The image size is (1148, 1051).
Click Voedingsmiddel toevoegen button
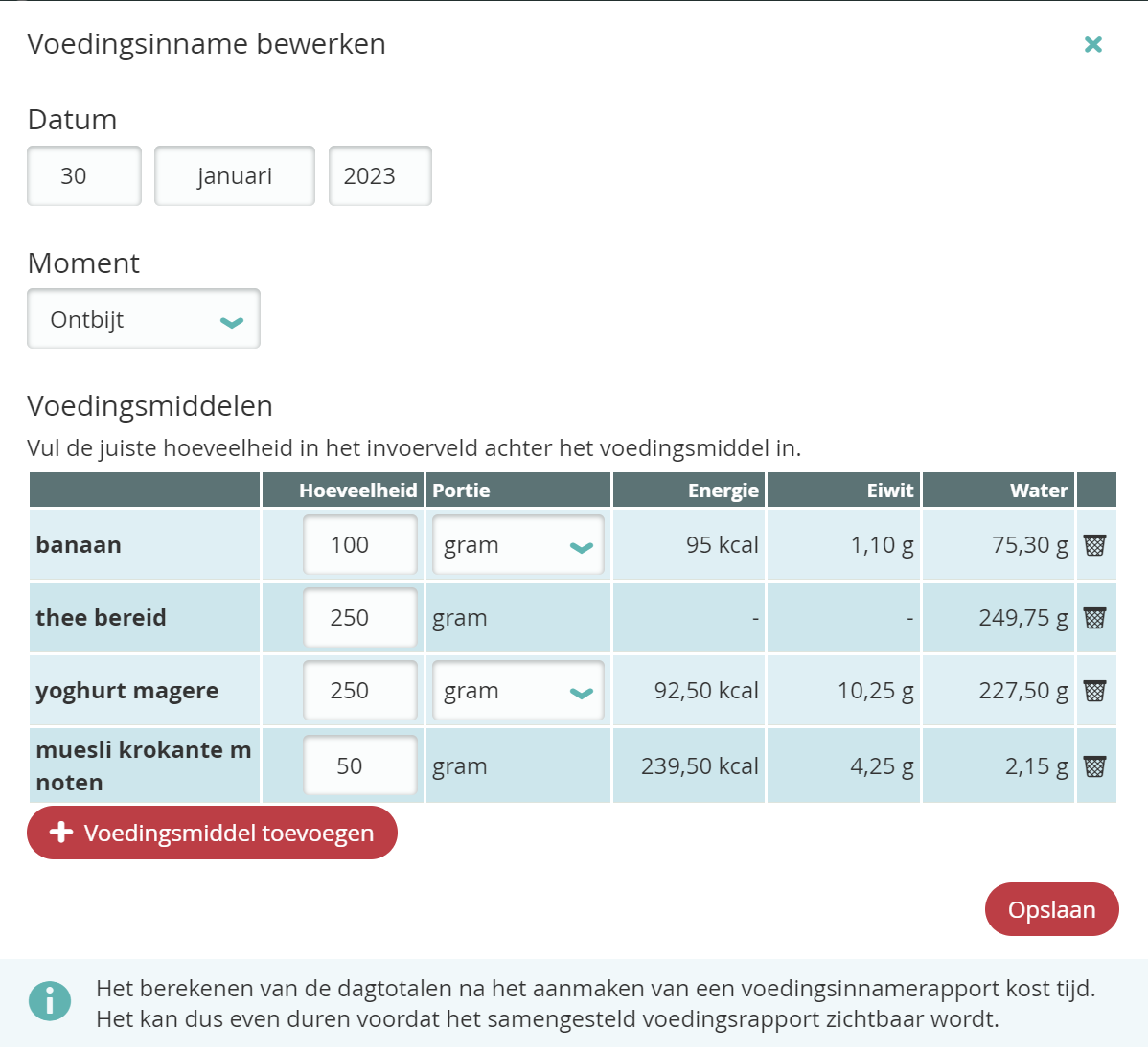pyautogui.click(x=212, y=833)
